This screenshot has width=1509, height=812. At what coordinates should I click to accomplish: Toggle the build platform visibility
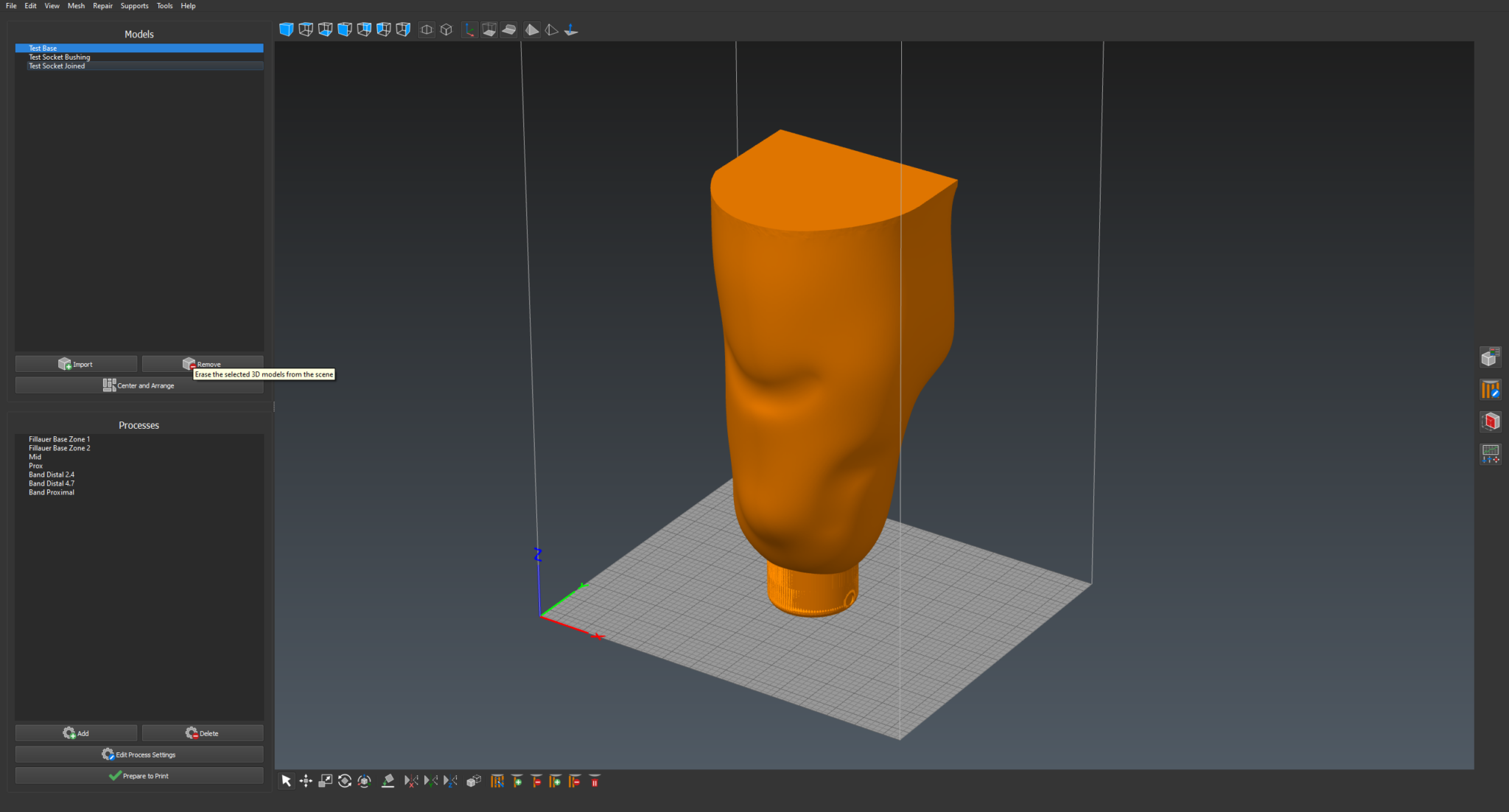tap(489, 29)
